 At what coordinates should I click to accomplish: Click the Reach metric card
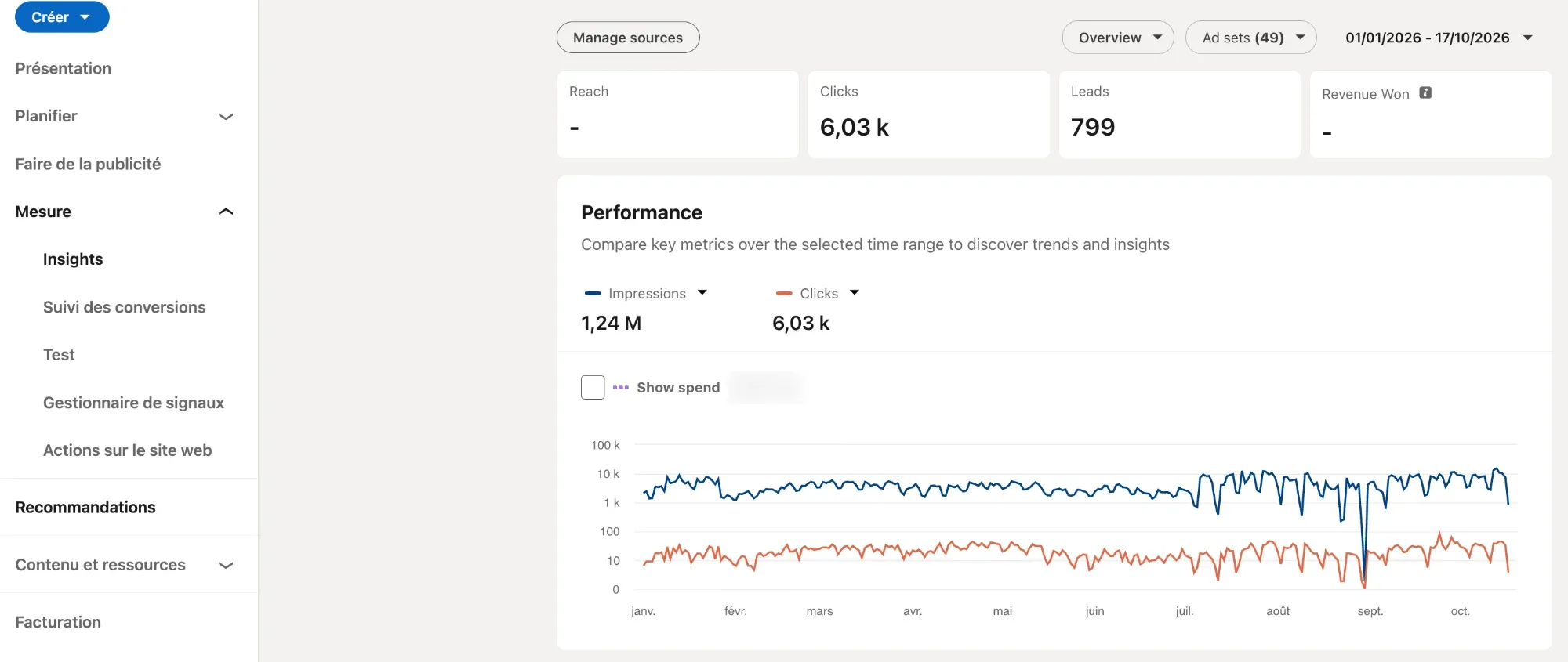(678, 114)
